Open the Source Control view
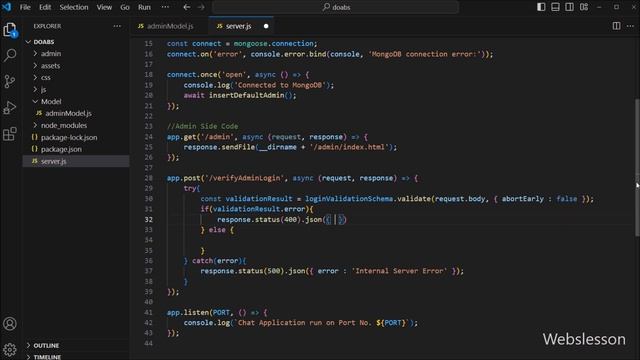This screenshot has height=360, width=640. click(x=10, y=81)
